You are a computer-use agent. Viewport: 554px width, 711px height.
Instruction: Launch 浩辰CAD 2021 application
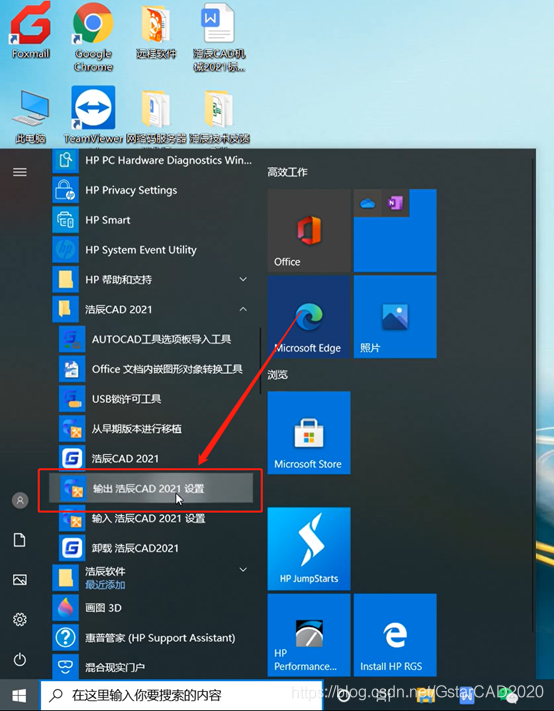[x=157, y=458]
